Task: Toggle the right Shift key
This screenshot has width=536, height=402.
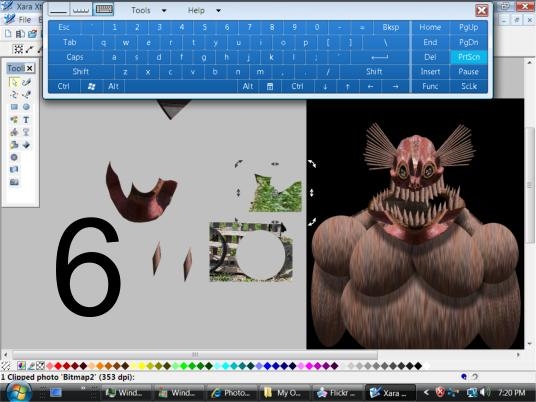Action: [x=374, y=72]
